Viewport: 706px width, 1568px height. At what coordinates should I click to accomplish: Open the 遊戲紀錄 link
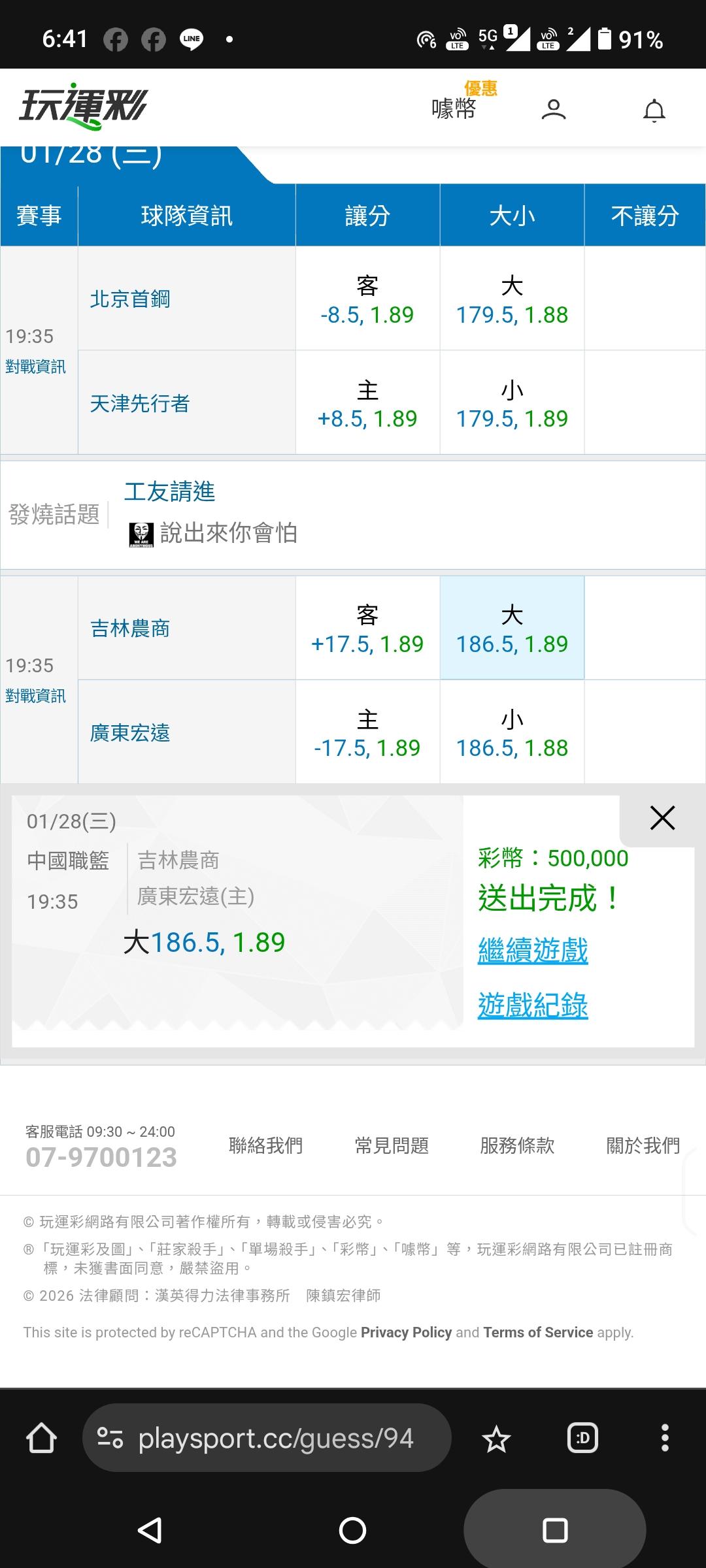click(x=533, y=1005)
